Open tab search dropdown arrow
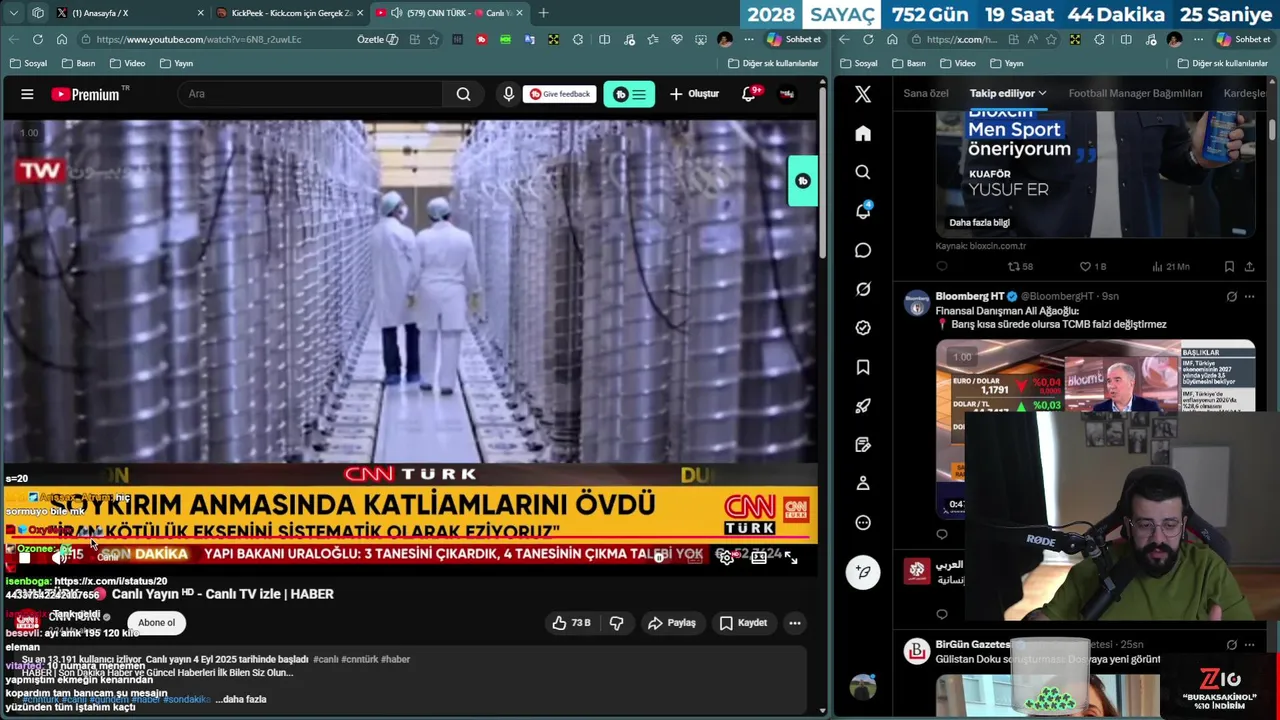 tap(13, 13)
